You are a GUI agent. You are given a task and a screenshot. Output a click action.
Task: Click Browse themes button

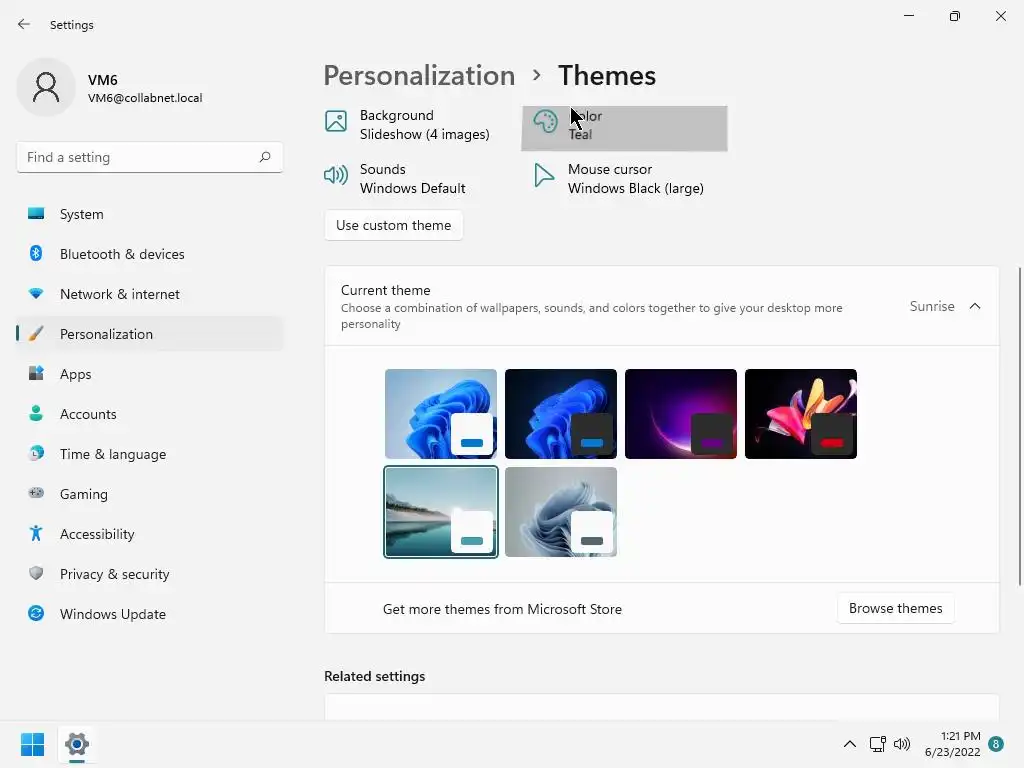895,608
